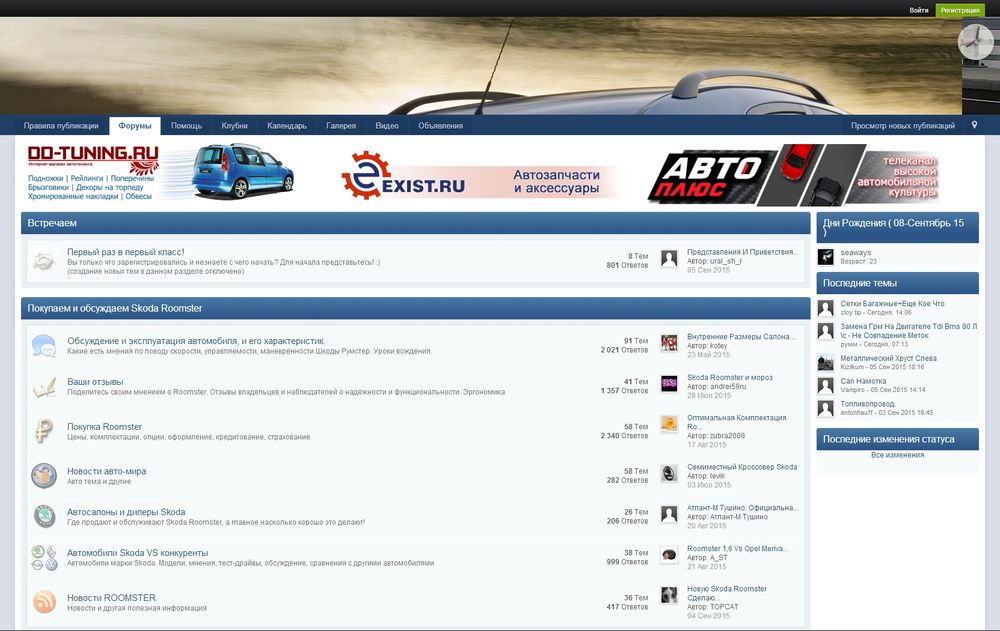Screen dimensions: 1000x631
Task: Click Покупаем и обсуждаем Skoda Roomster header
Action: (416, 308)
